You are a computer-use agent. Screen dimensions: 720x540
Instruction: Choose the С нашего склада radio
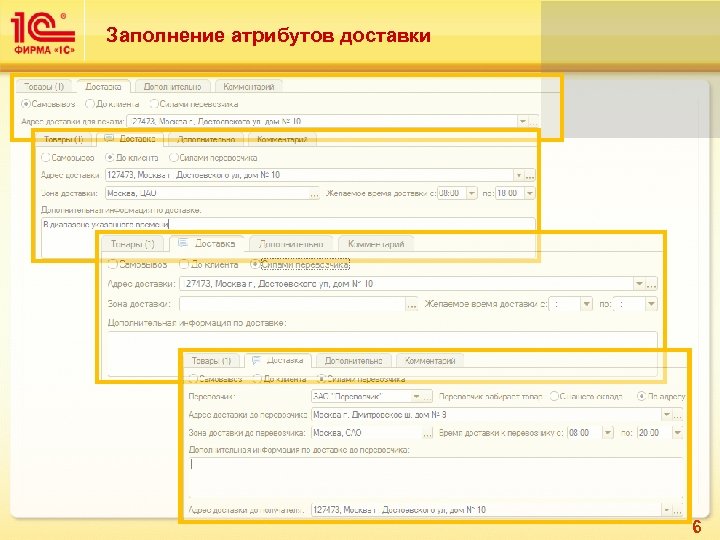pyautogui.click(x=554, y=396)
